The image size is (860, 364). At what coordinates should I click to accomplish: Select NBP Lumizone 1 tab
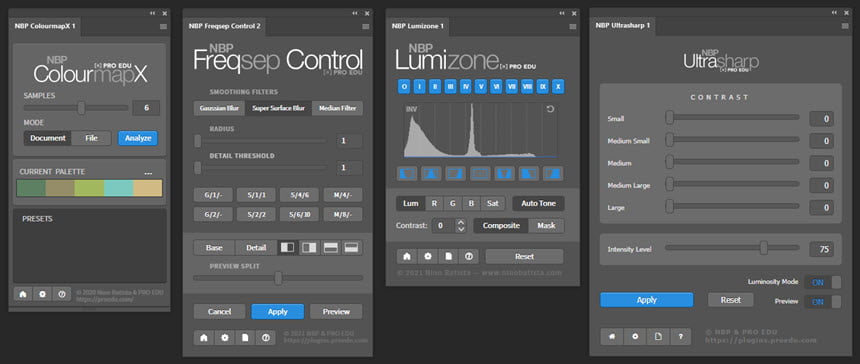click(418, 26)
